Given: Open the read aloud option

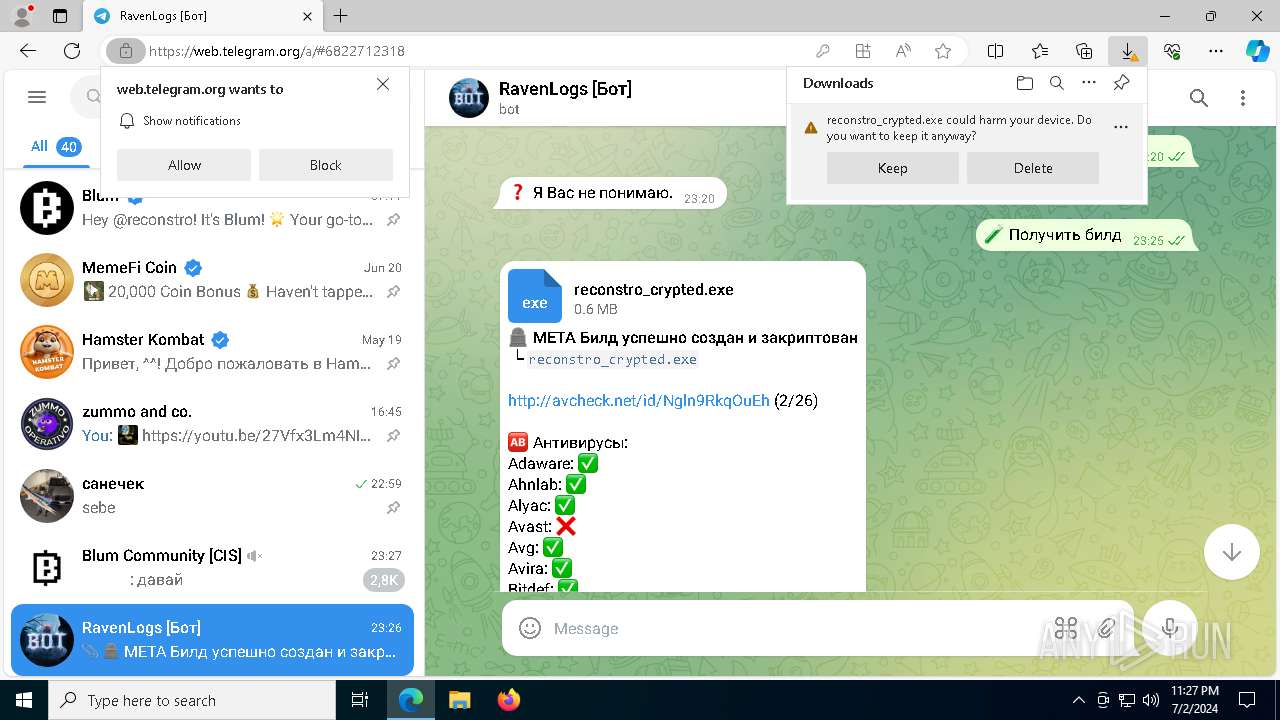Looking at the screenshot, I should click(x=903, y=51).
